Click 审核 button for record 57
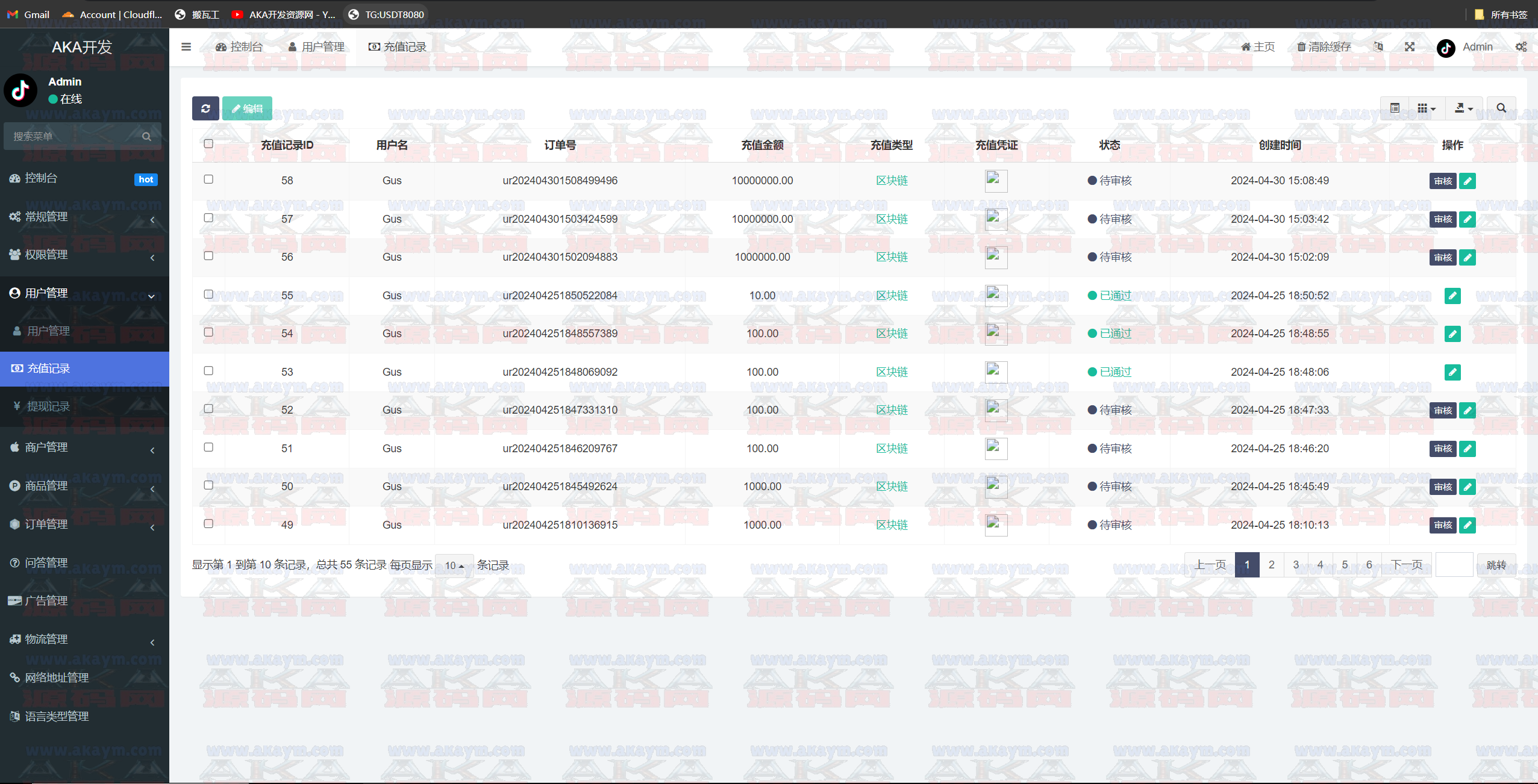 coord(1442,219)
